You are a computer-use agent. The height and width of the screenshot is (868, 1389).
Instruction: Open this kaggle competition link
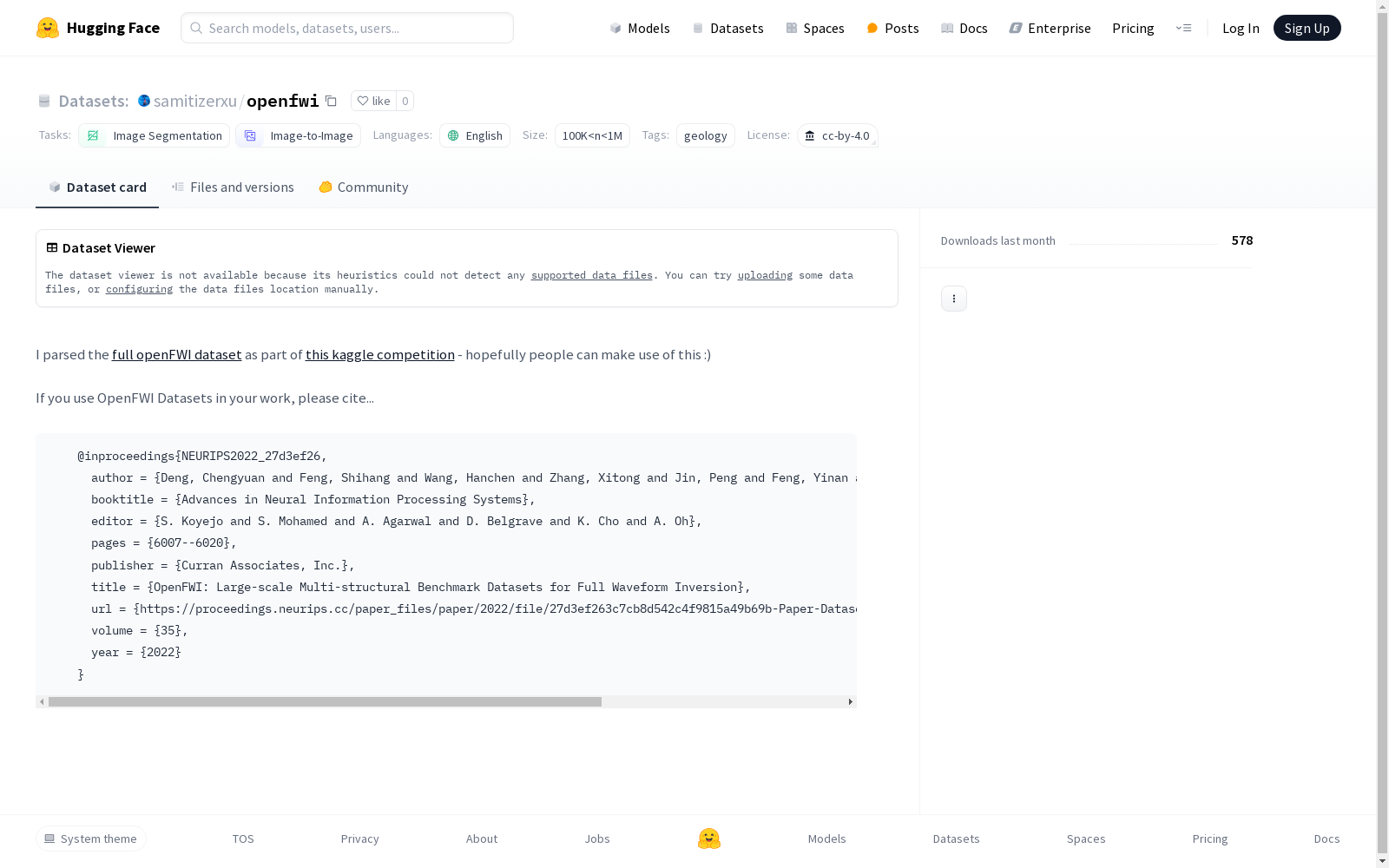pos(379,354)
